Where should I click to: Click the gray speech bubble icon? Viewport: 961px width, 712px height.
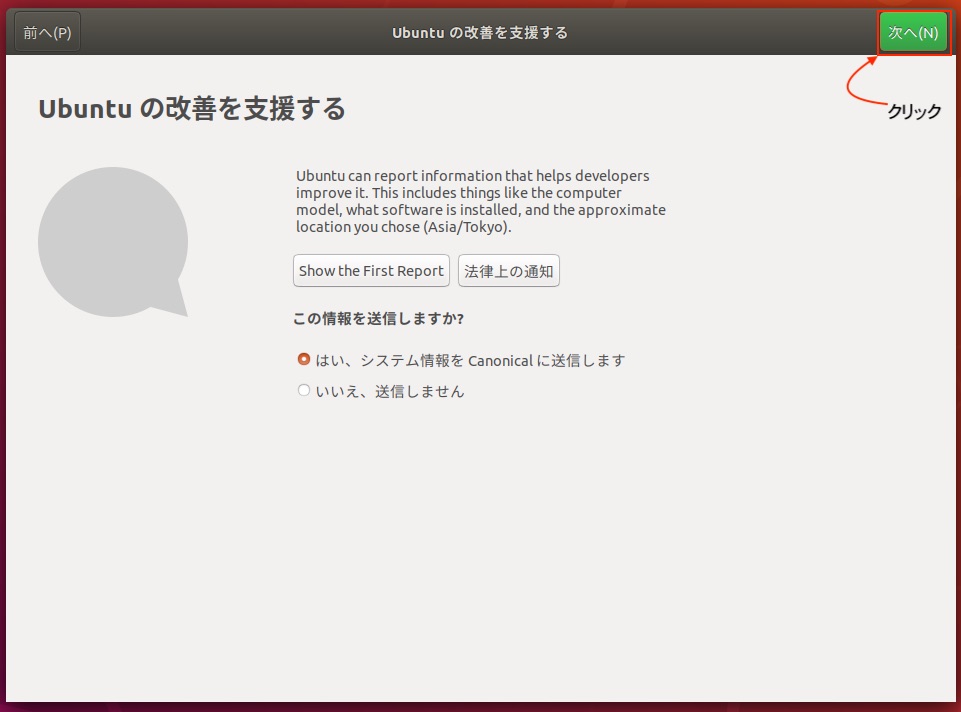(x=113, y=242)
